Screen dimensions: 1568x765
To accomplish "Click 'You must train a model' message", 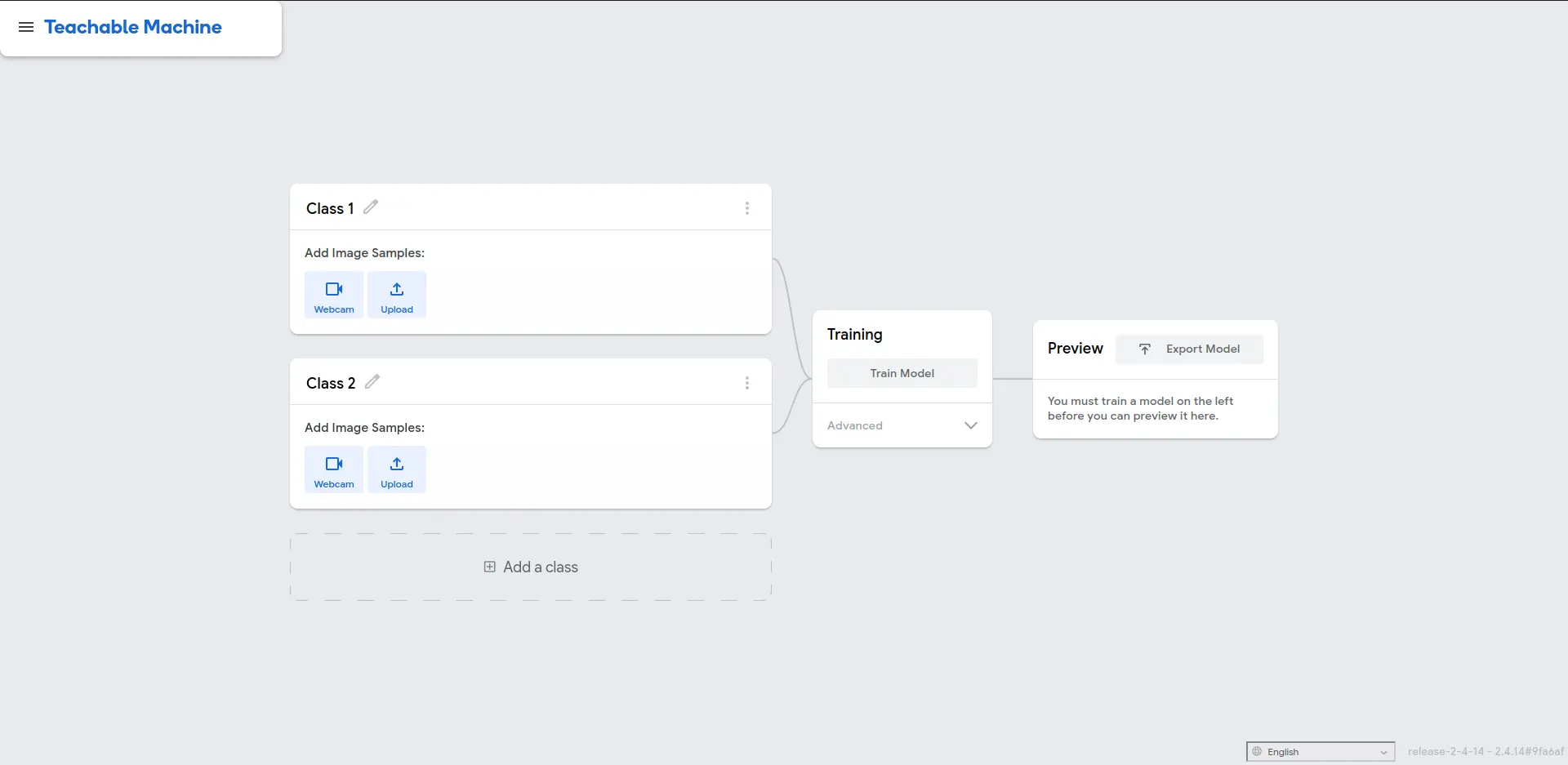I will [1141, 408].
